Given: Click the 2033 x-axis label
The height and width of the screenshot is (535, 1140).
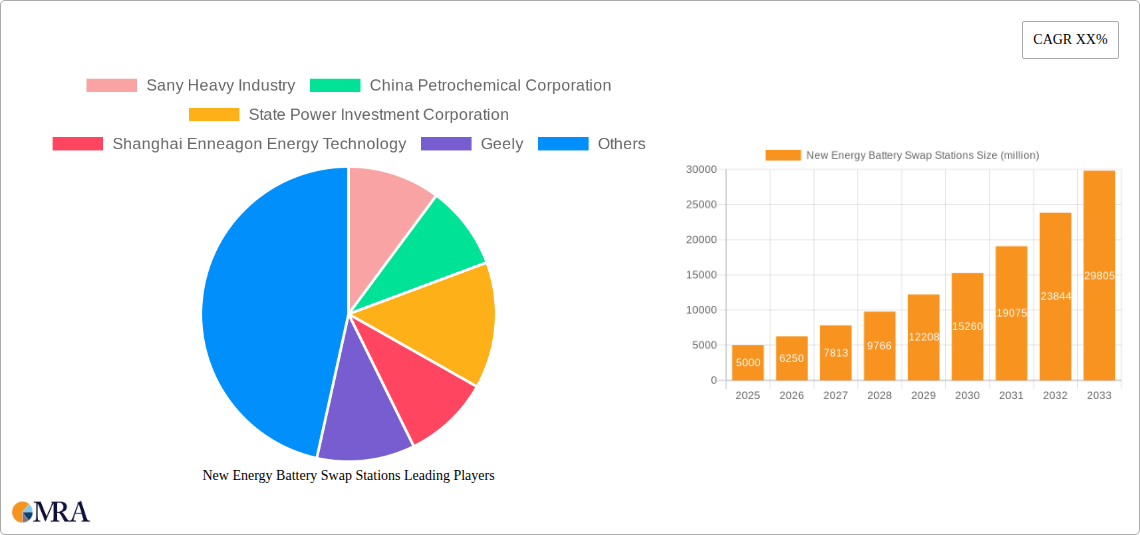Looking at the screenshot, I should [1099, 395].
